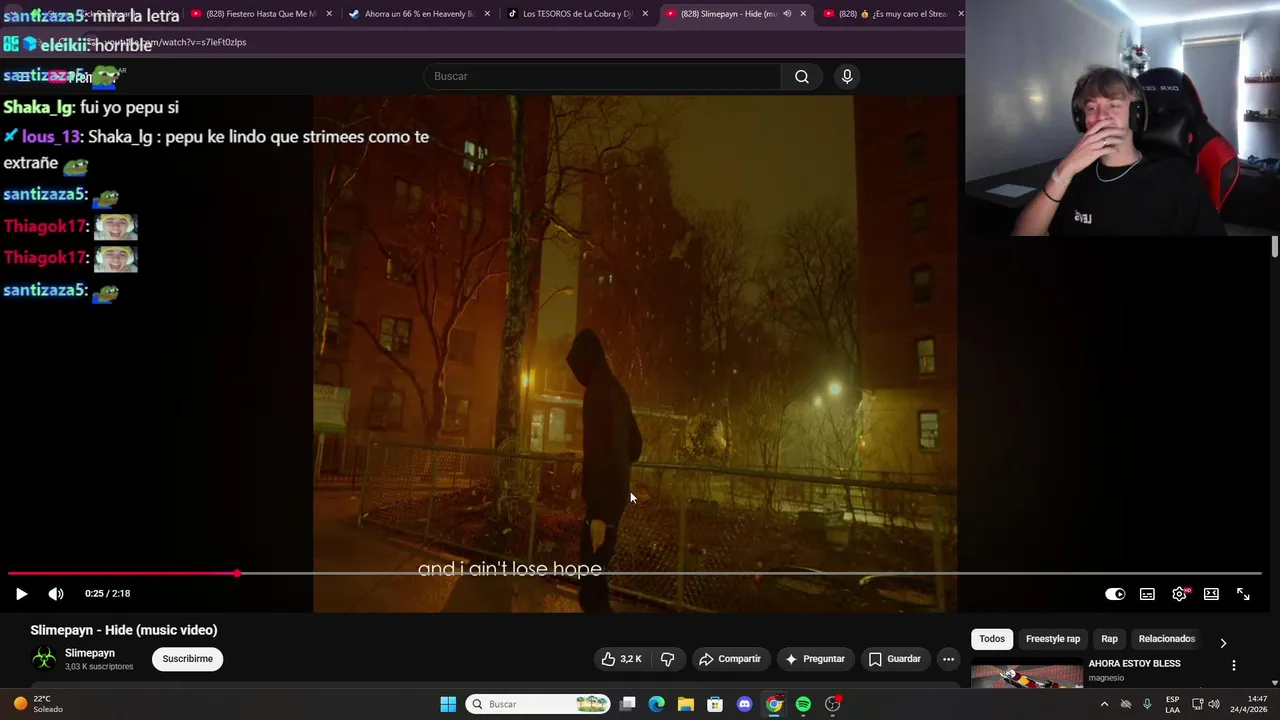Click the system tray microphone icon
The height and width of the screenshot is (720, 1280).
coord(1147,704)
